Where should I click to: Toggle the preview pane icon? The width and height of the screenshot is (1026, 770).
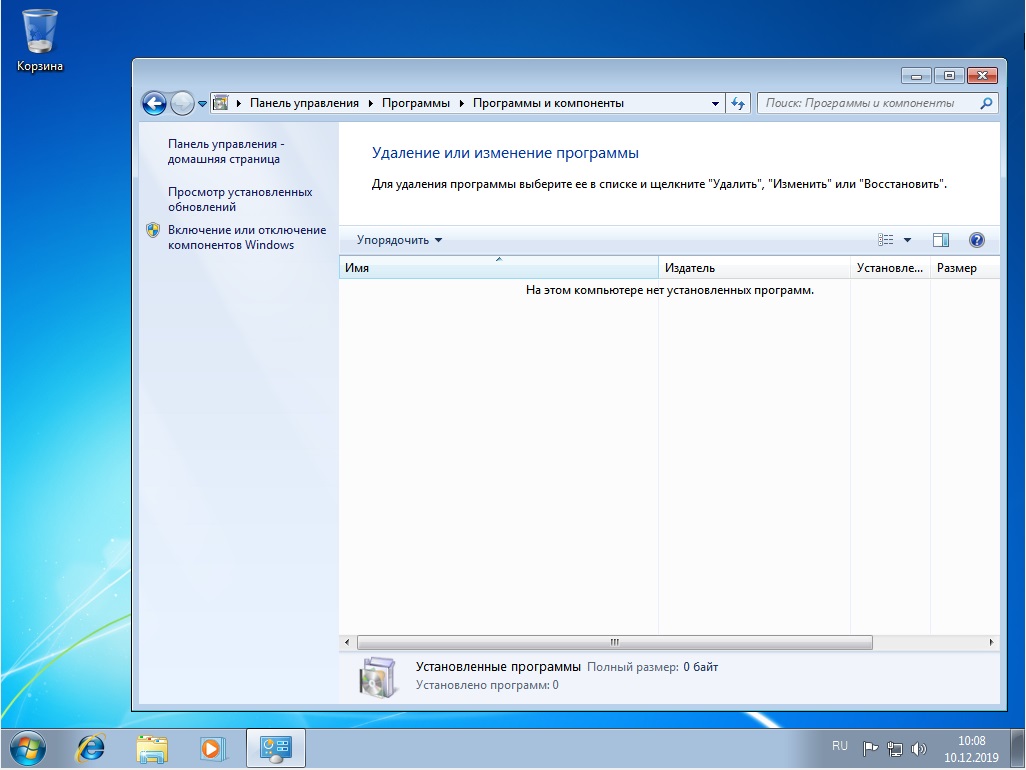coord(940,240)
